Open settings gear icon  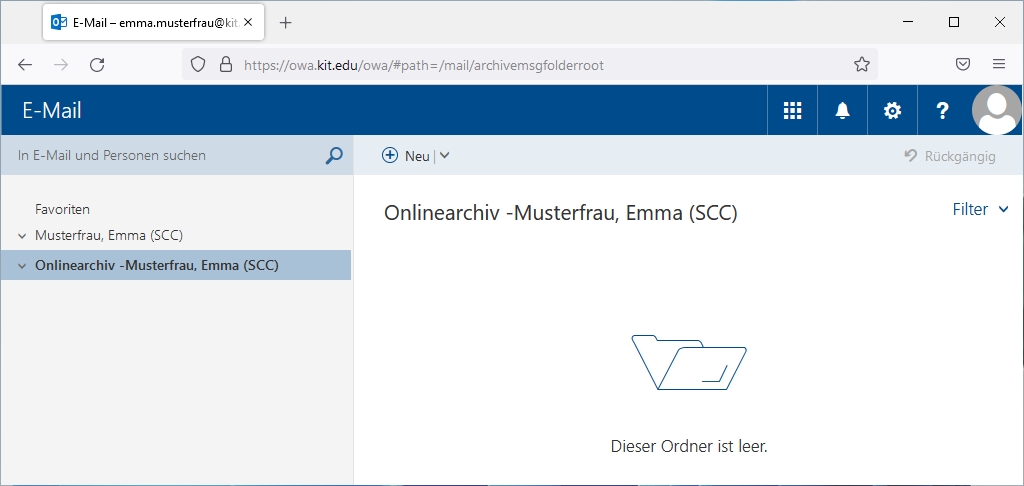point(892,111)
